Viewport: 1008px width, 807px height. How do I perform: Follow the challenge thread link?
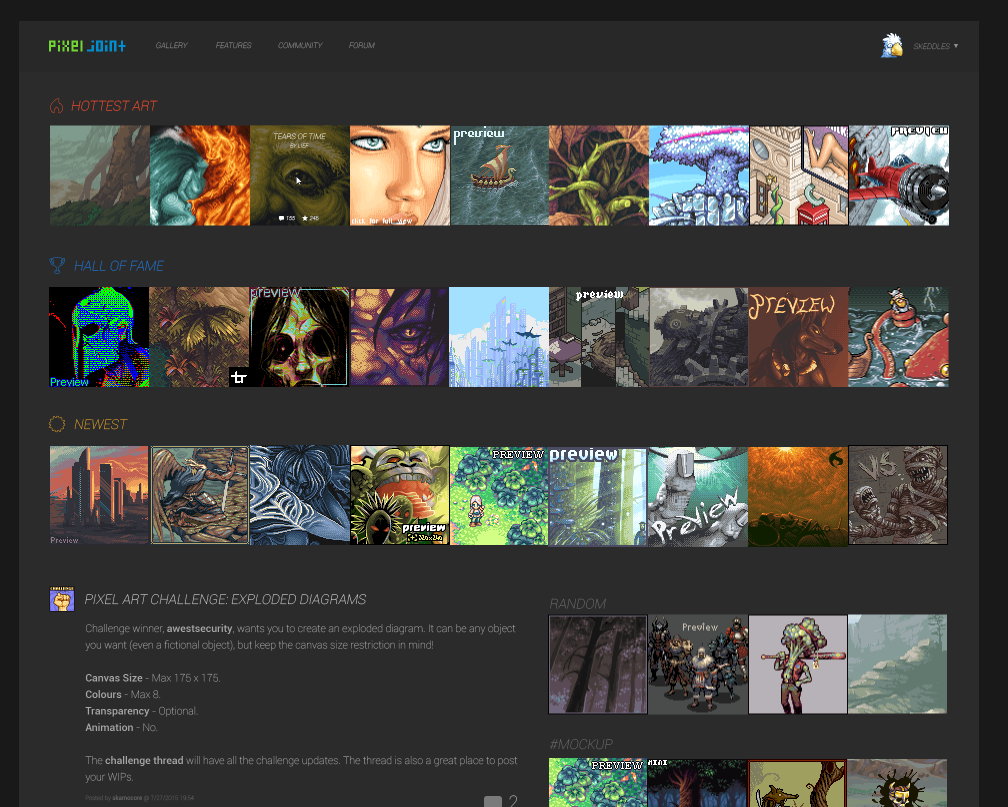tap(144, 760)
